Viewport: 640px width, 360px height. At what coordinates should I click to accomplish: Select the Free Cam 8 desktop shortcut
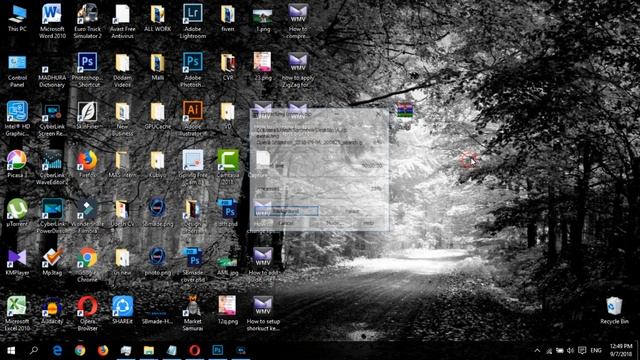[x=193, y=167]
